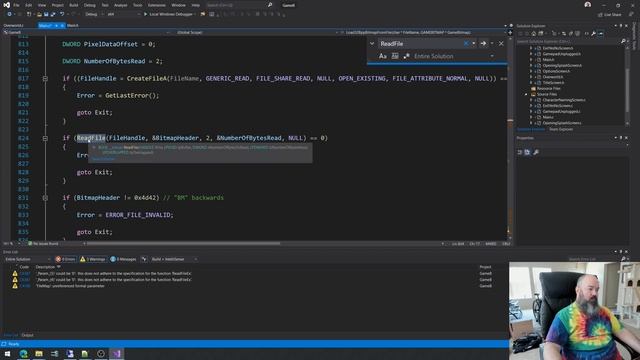Open the View menu
Screen dimensions: 640x360
(x=42, y=5)
